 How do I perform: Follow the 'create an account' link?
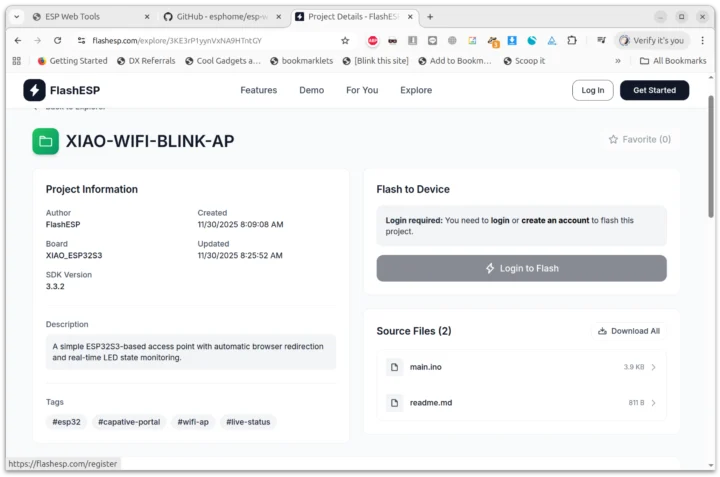pyautogui.click(x=555, y=220)
